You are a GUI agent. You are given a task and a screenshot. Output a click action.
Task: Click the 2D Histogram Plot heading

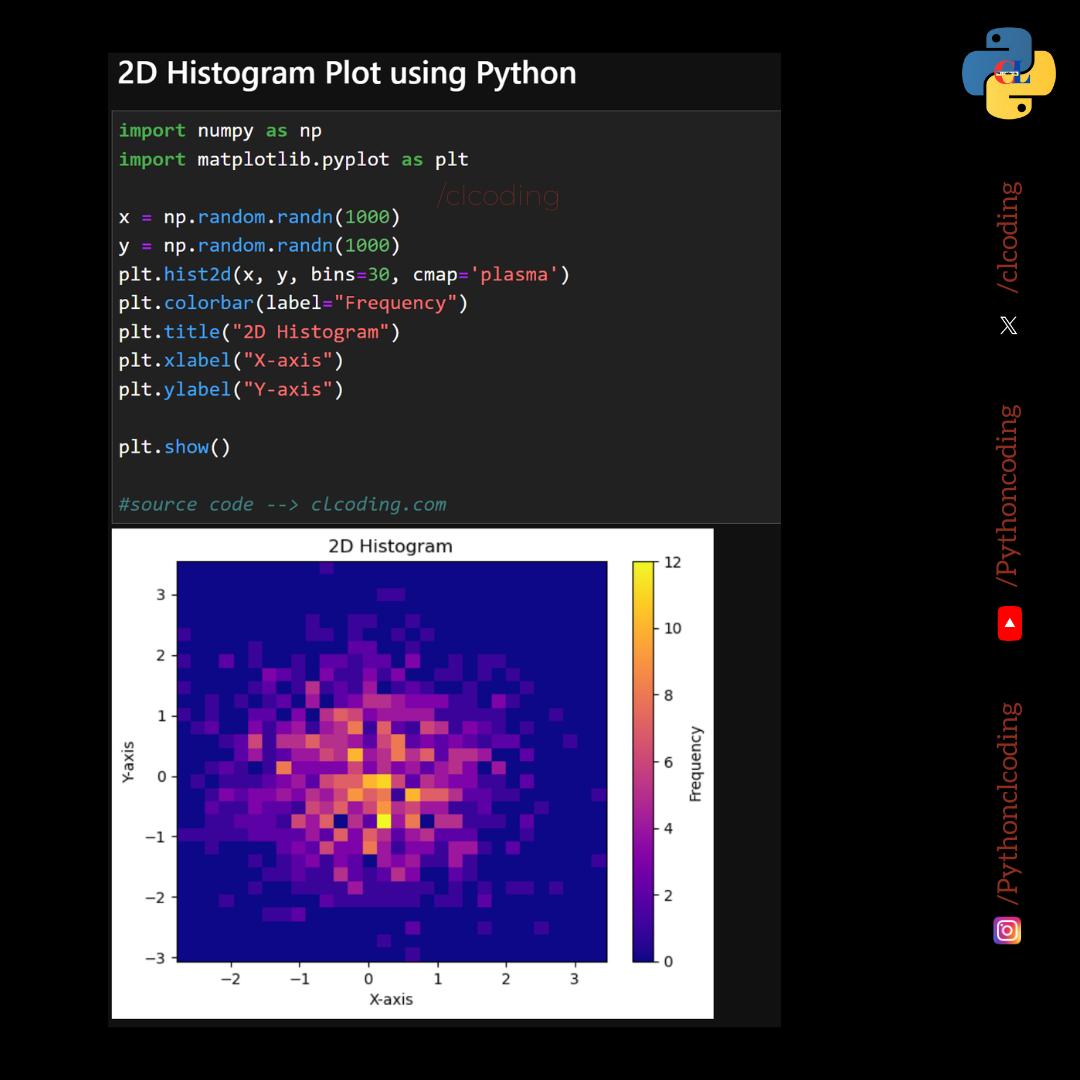tap(346, 73)
